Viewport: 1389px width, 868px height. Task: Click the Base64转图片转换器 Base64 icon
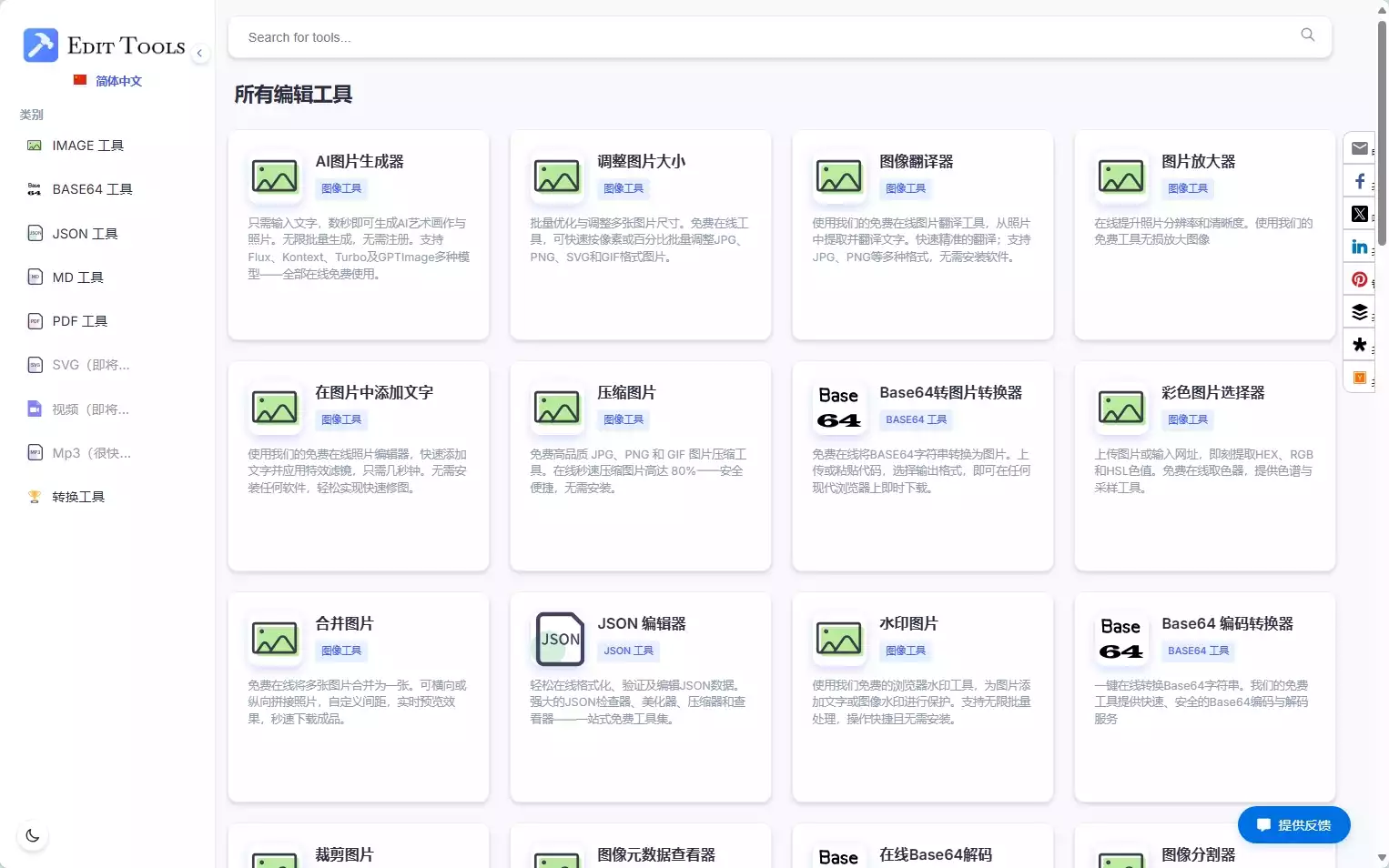click(x=839, y=408)
